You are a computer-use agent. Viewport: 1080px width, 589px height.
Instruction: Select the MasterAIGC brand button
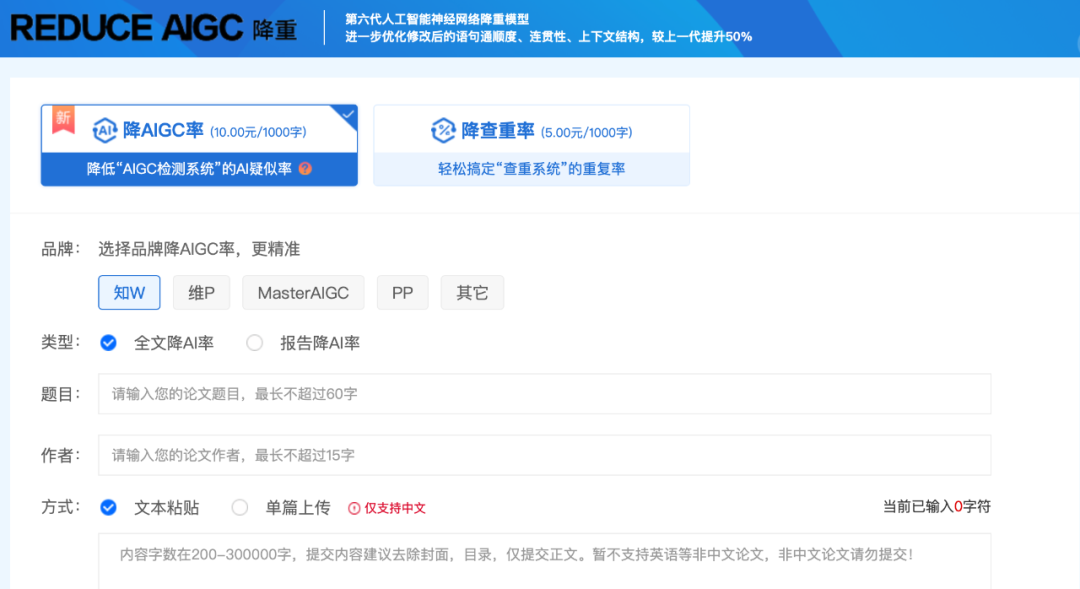point(303,292)
